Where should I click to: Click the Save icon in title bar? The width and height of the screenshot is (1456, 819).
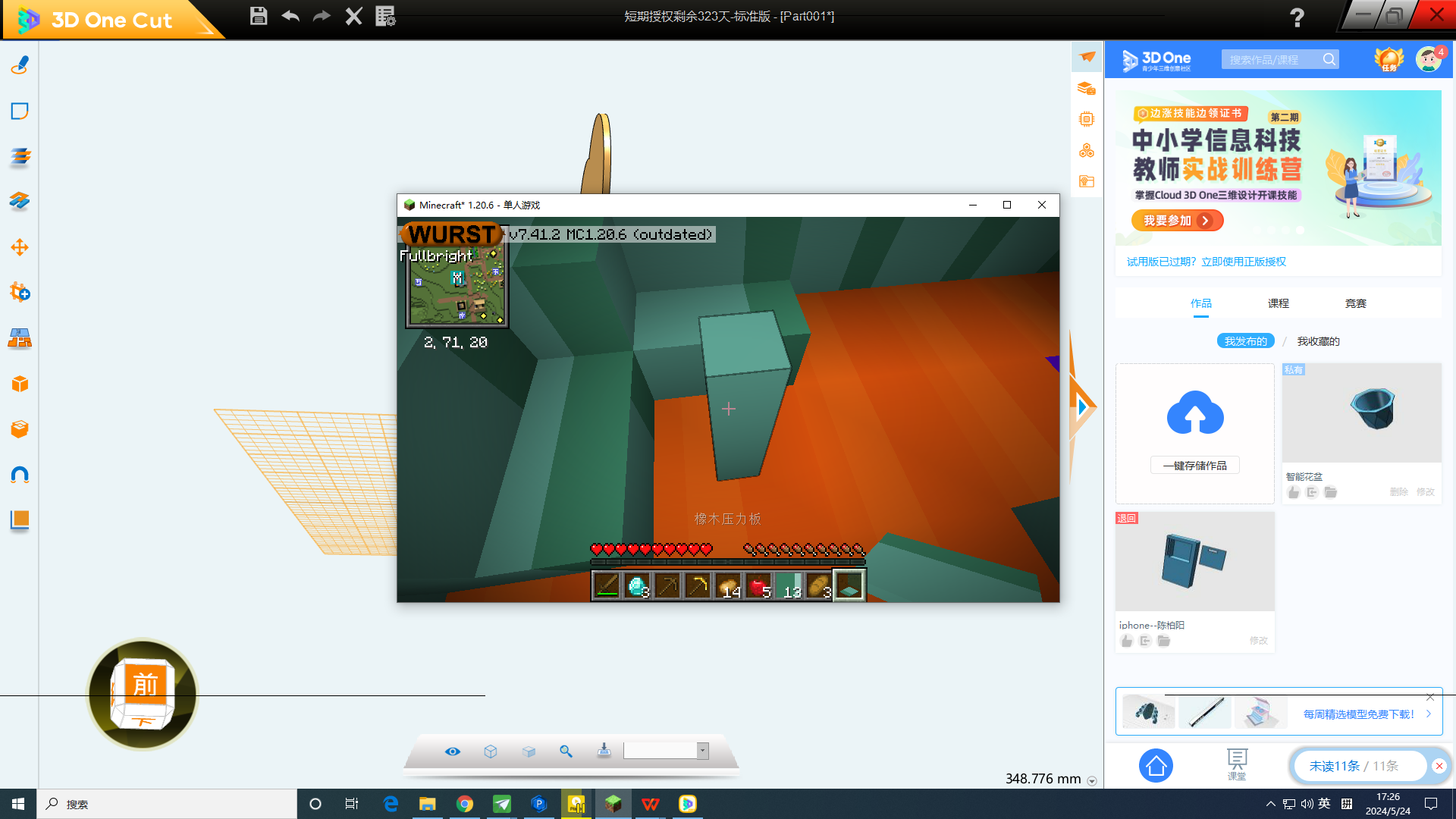click(x=259, y=16)
